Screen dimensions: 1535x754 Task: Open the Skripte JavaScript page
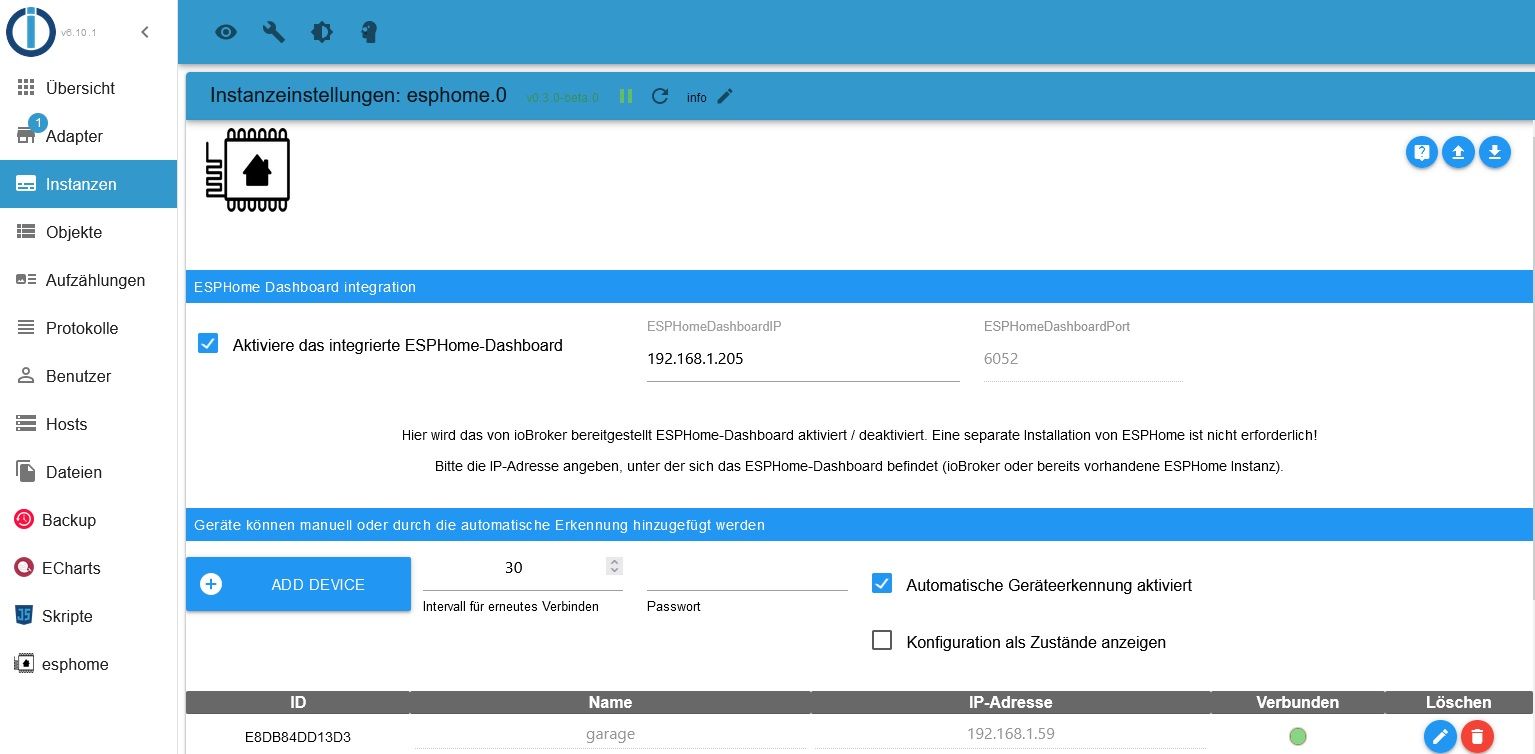(88, 616)
